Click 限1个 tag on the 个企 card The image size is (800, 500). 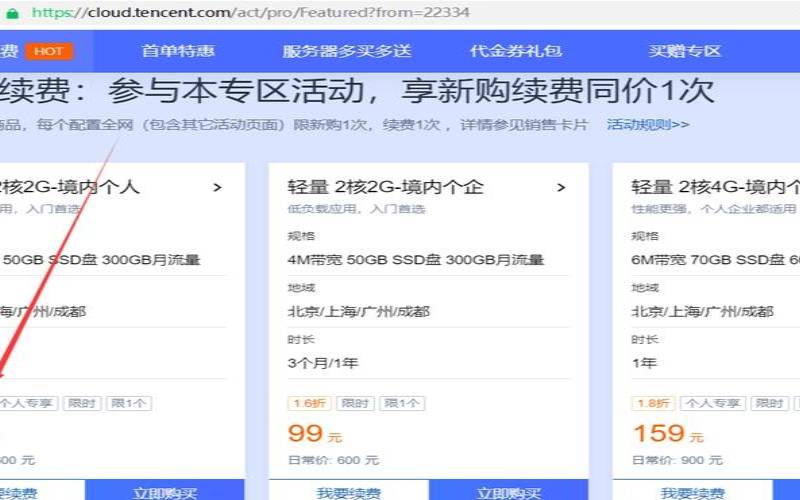402,404
